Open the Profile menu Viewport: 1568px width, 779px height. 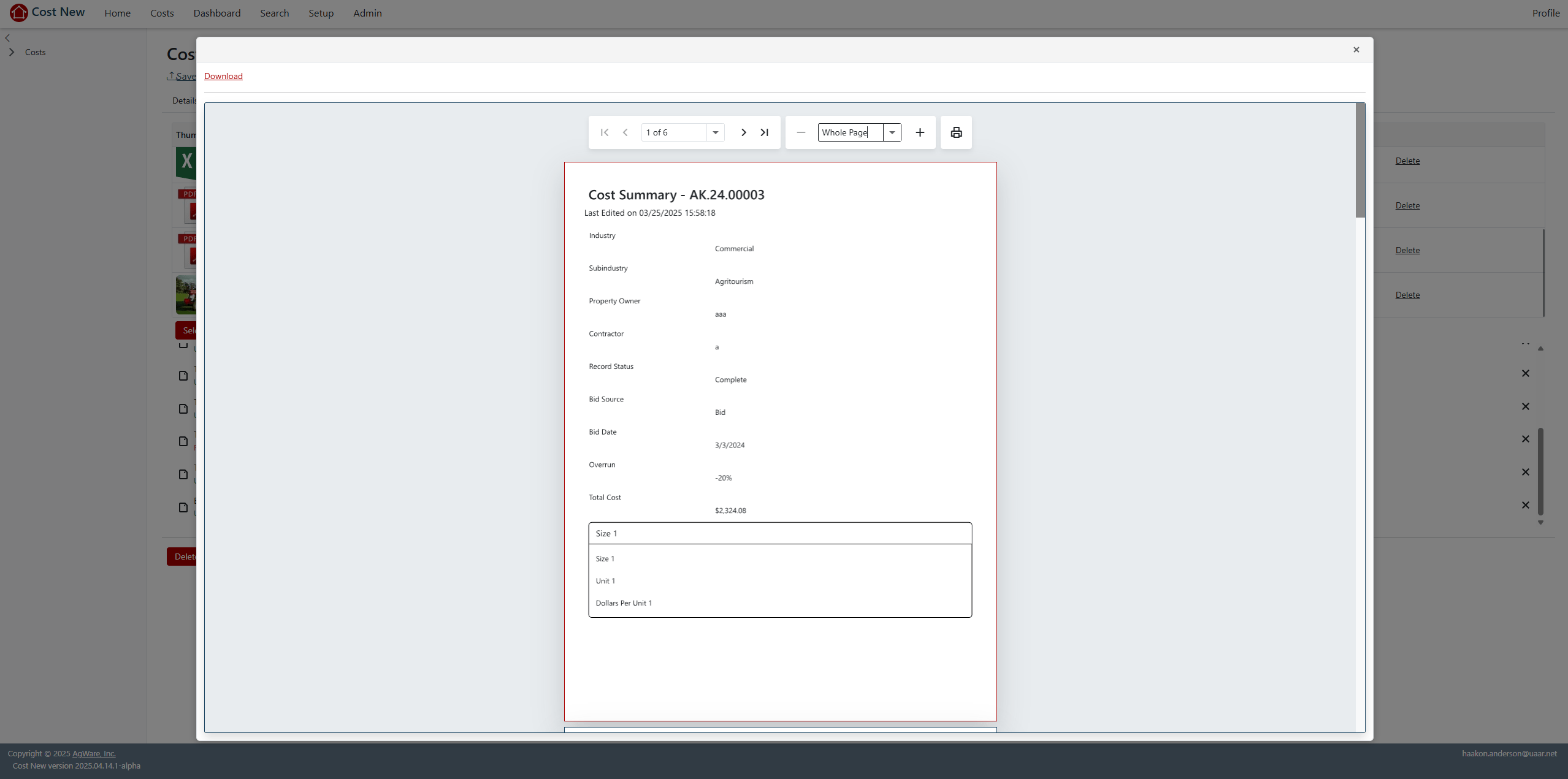(x=1545, y=13)
